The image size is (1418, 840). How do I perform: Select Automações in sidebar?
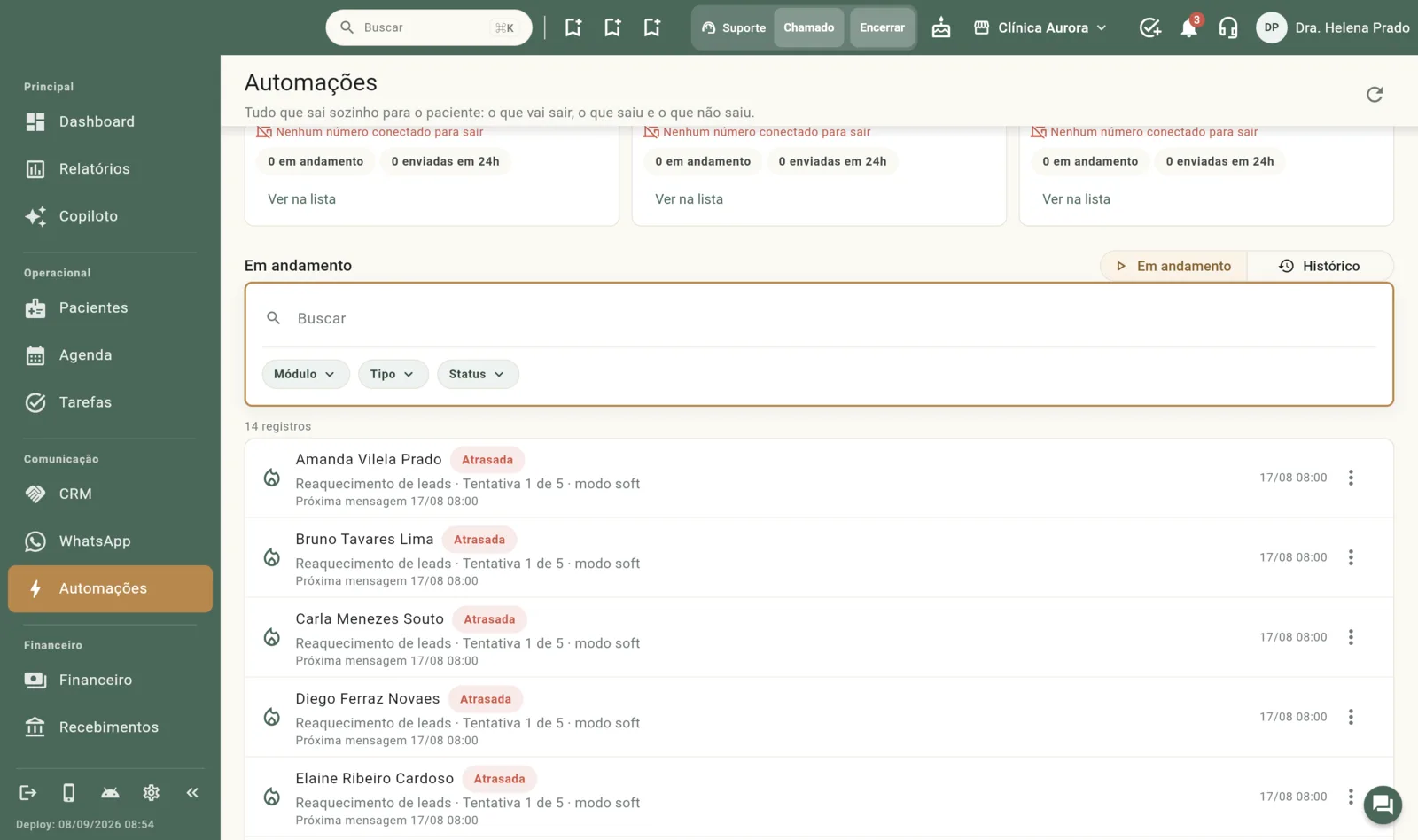pos(110,588)
